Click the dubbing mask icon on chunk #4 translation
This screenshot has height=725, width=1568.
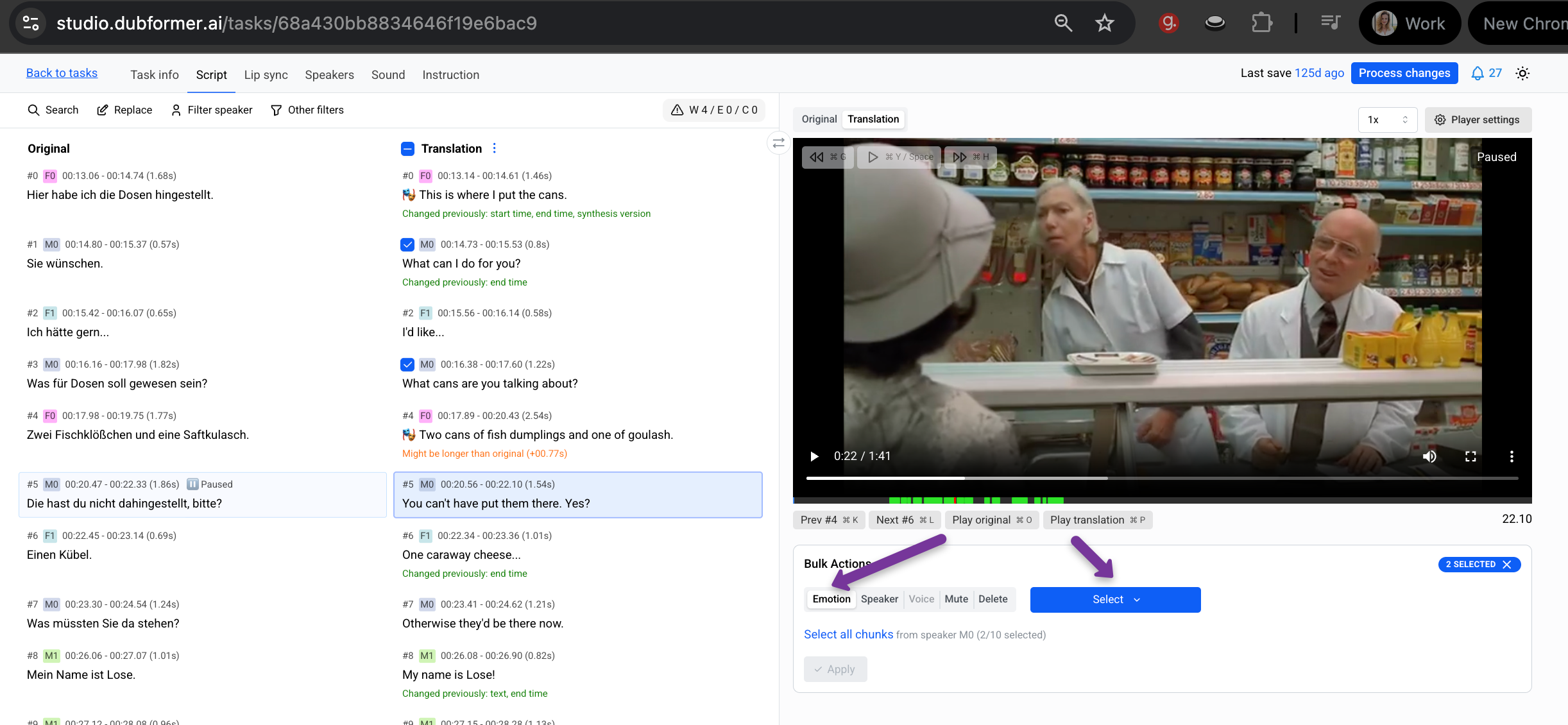pyautogui.click(x=409, y=434)
